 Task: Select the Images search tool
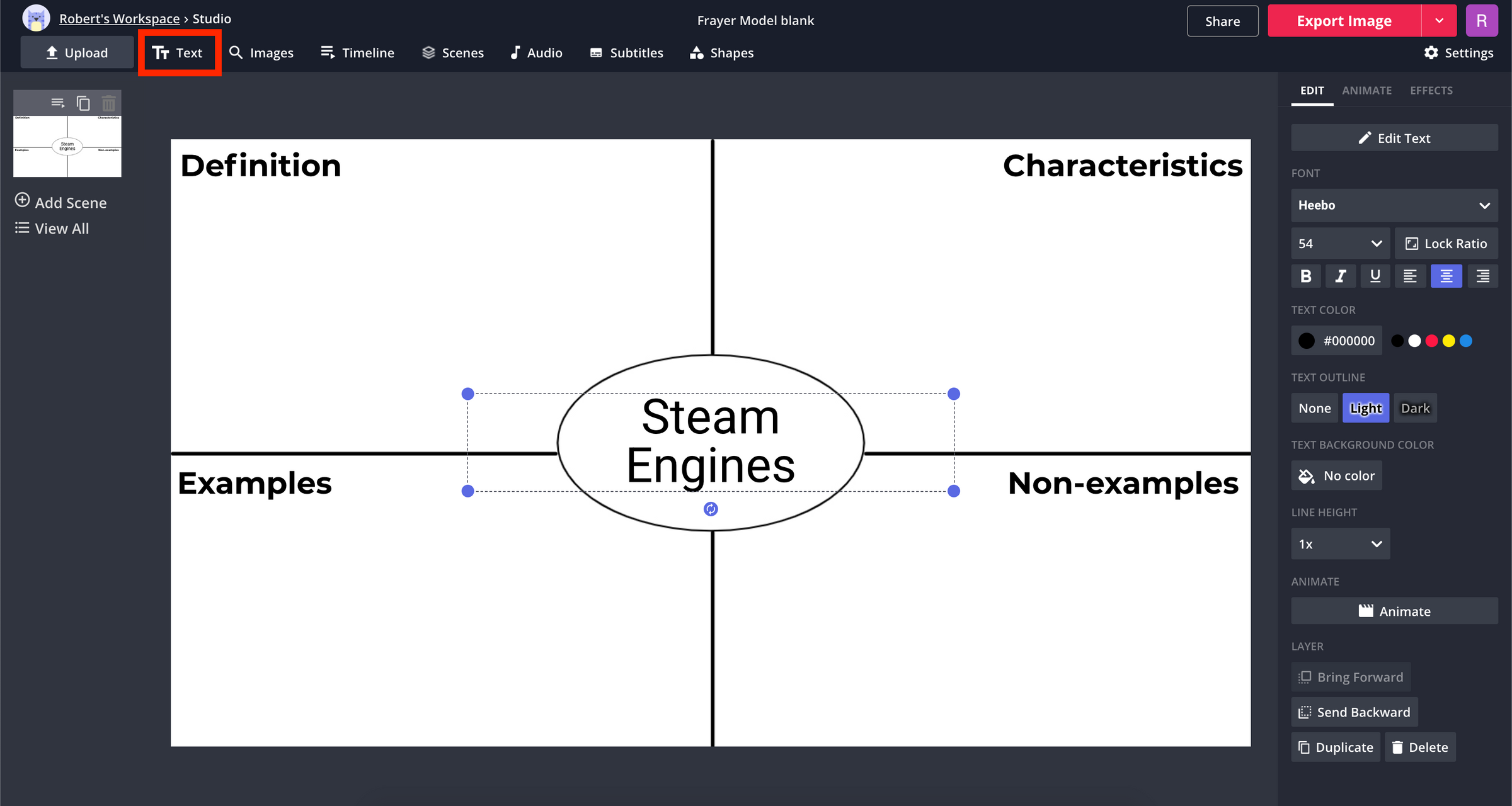[261, 52]
